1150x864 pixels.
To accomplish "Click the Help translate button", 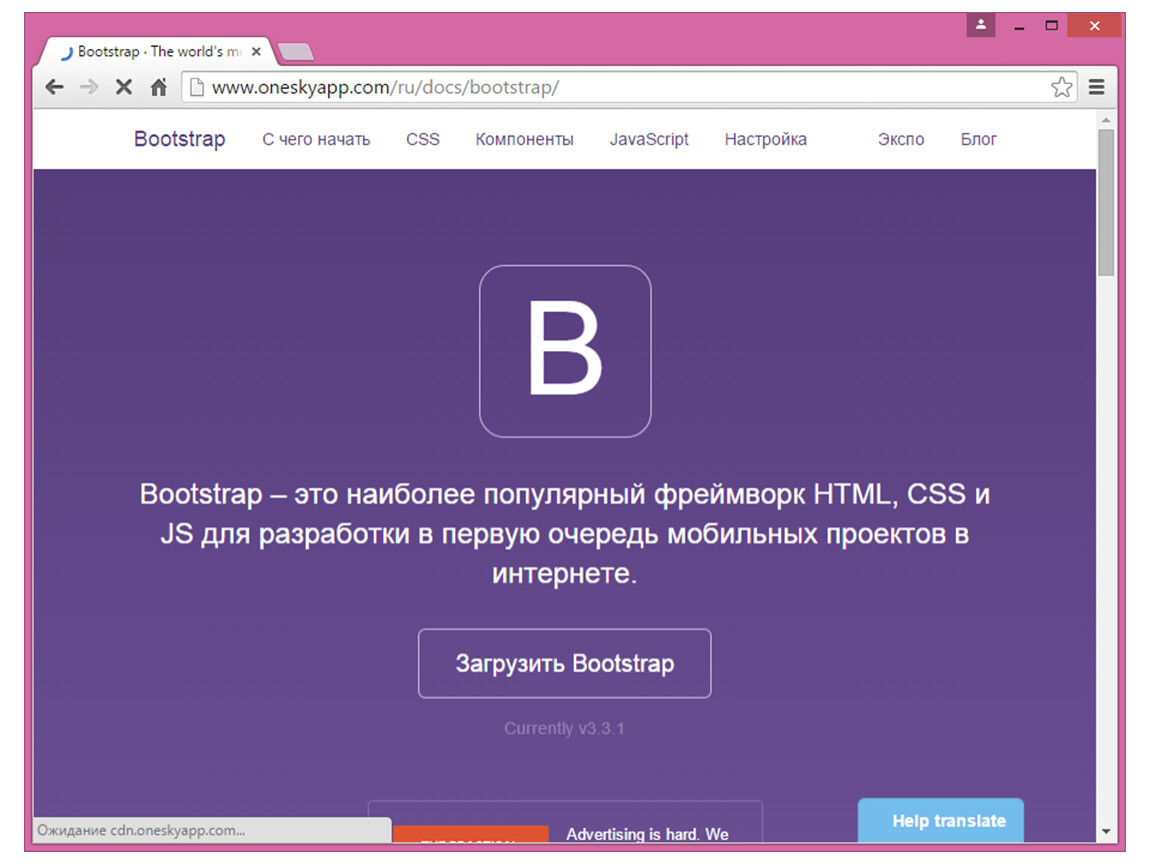I will pyautogui.click(x=940, y=821).
